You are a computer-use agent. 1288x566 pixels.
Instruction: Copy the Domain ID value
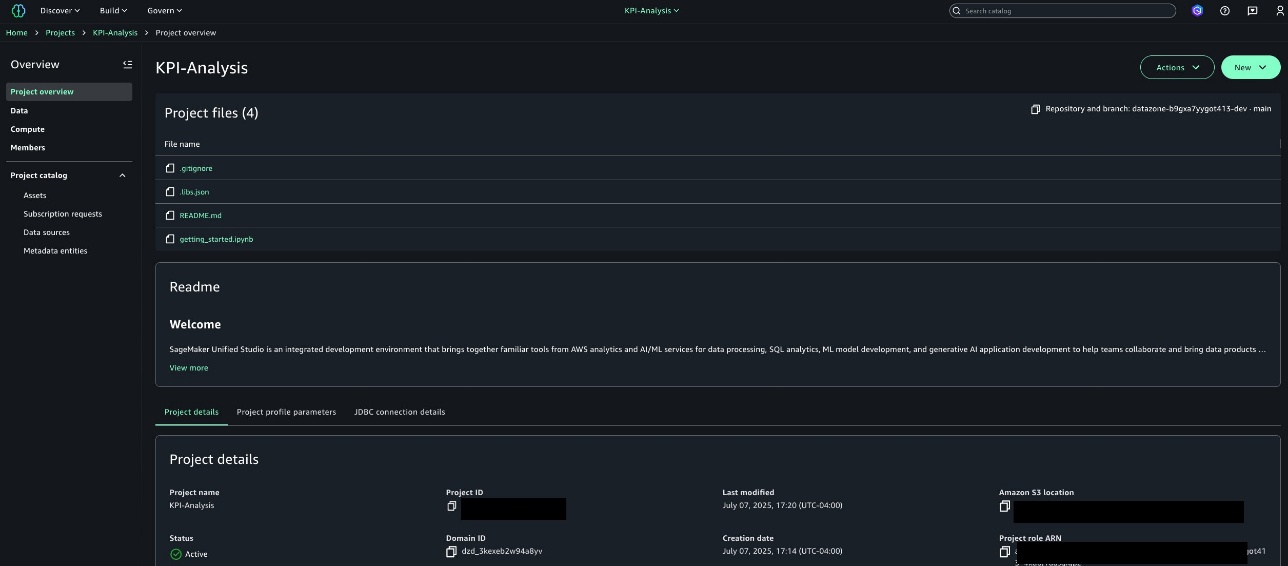coord(451,552)
